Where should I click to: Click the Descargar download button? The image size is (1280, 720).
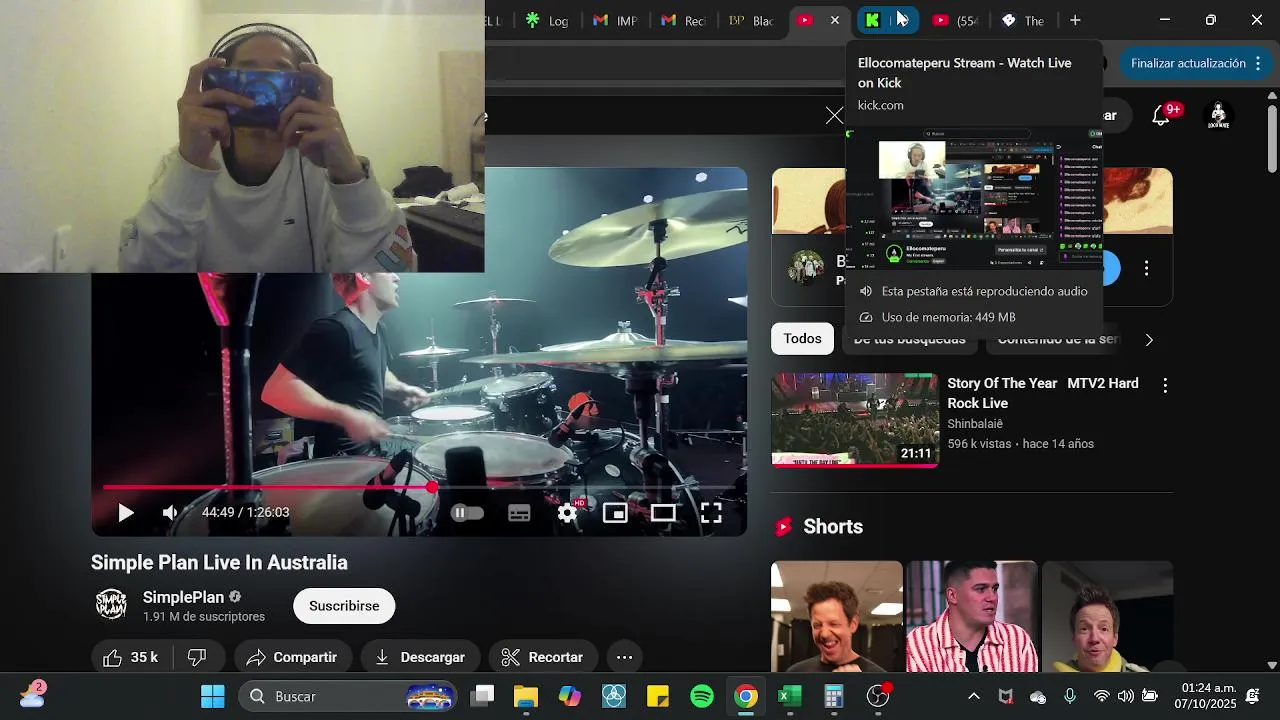[x=420, y=657]
